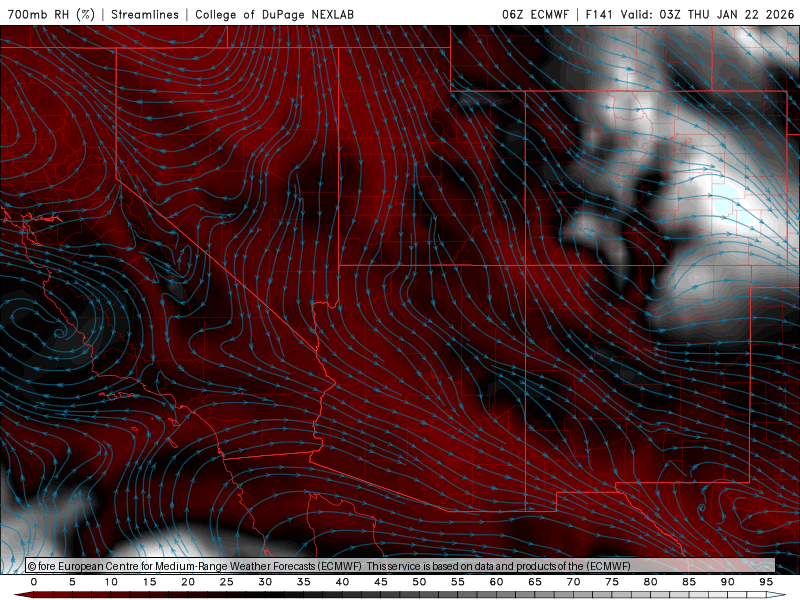
Task: Click the '40' value on the RH legend
Action: [342, 582]
